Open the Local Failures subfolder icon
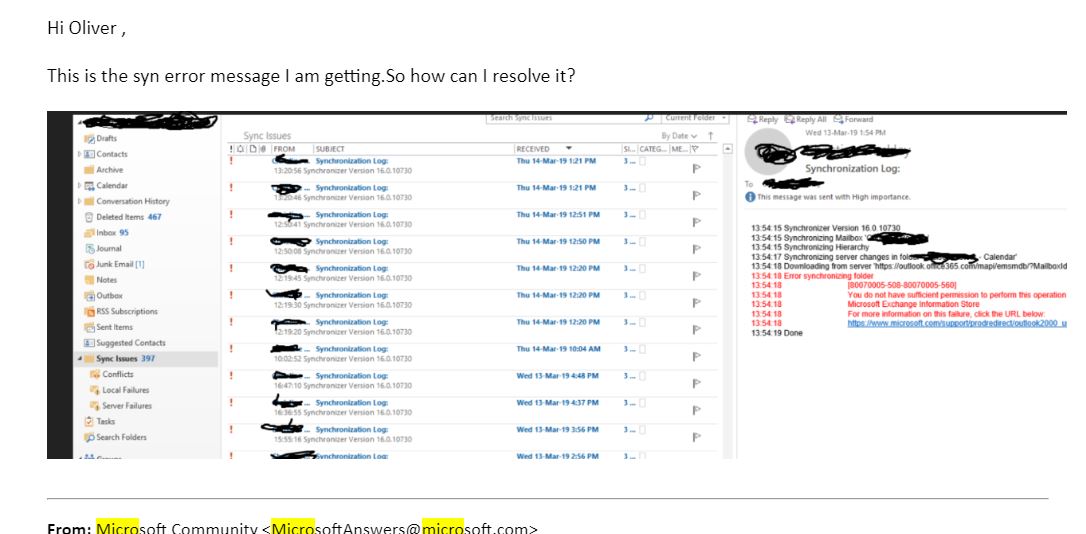The width and height of the screenshot is (1086, 534). click(95, 390)
